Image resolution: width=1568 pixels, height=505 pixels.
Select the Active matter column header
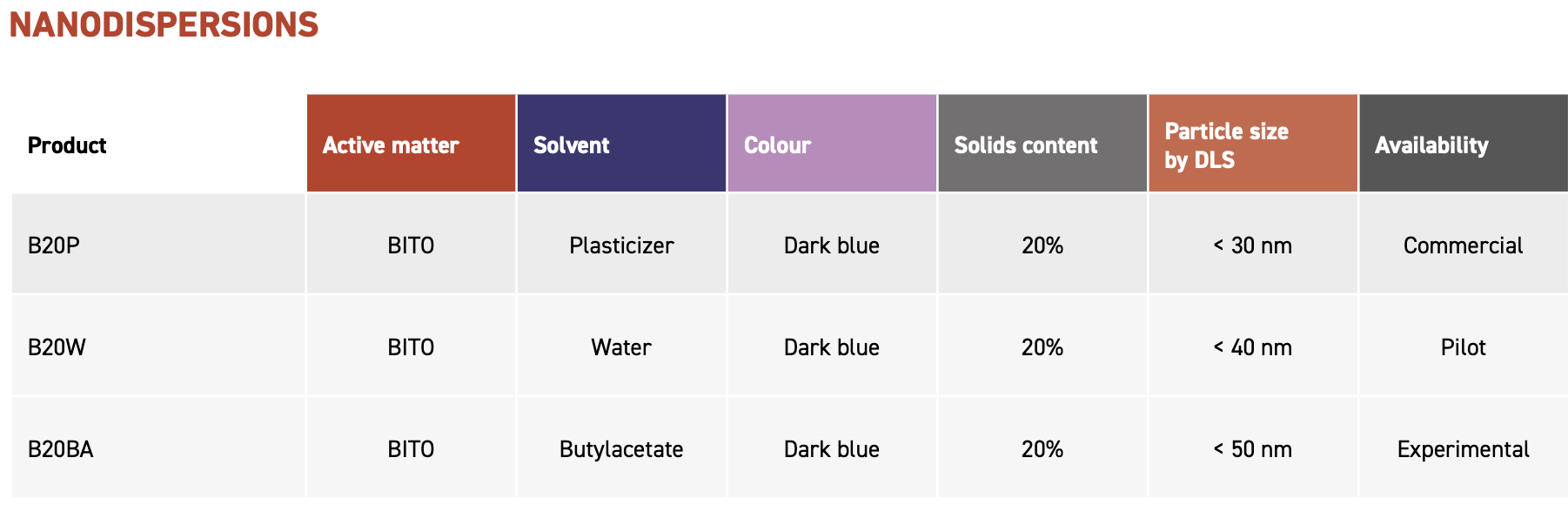(x=411, y=143)
